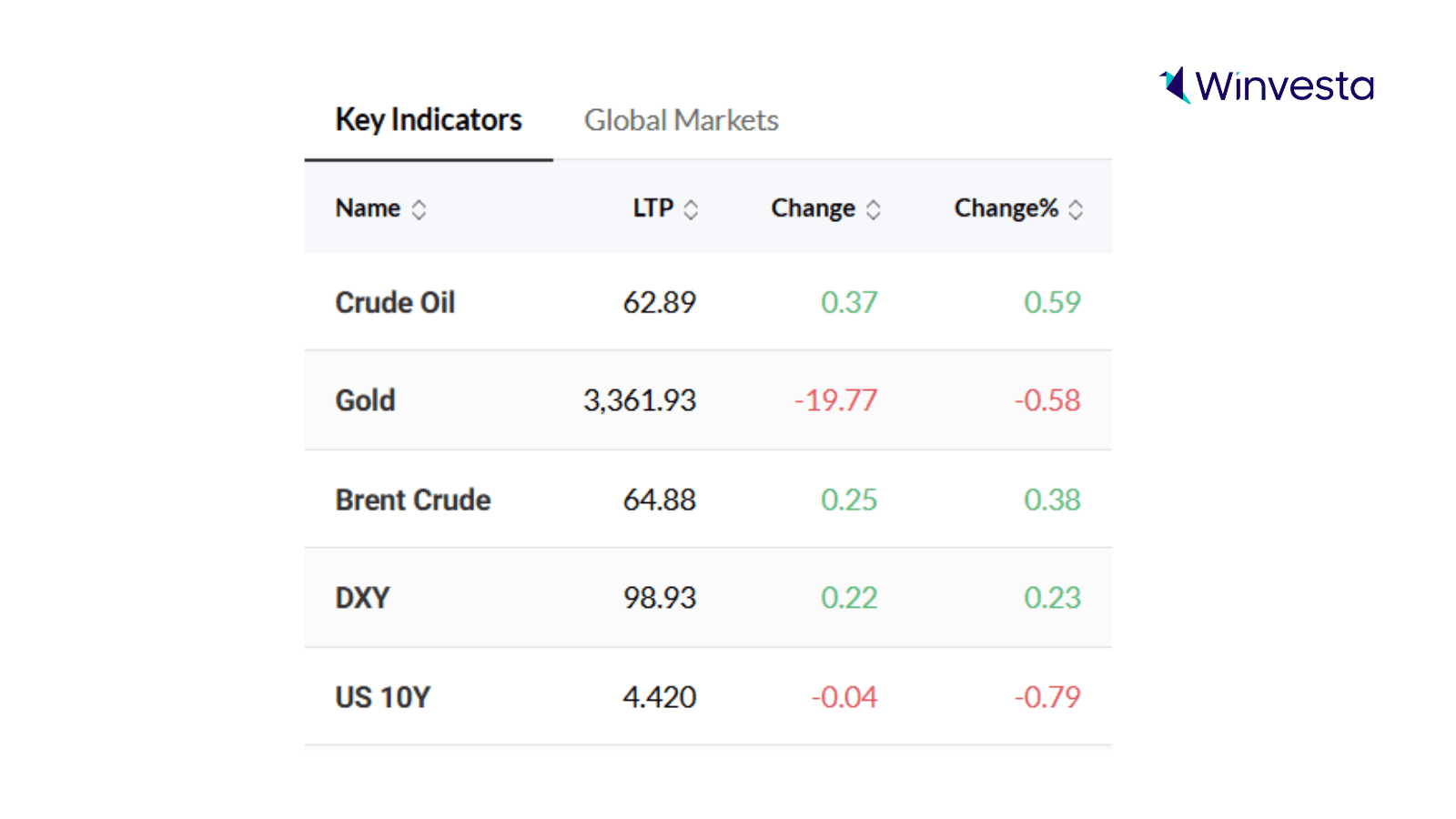Viewport: 1456px width, 819px height.
Task: Click Gold's last traded price 3,361.93
Action: pyautogui.click(x=640, y=400)
